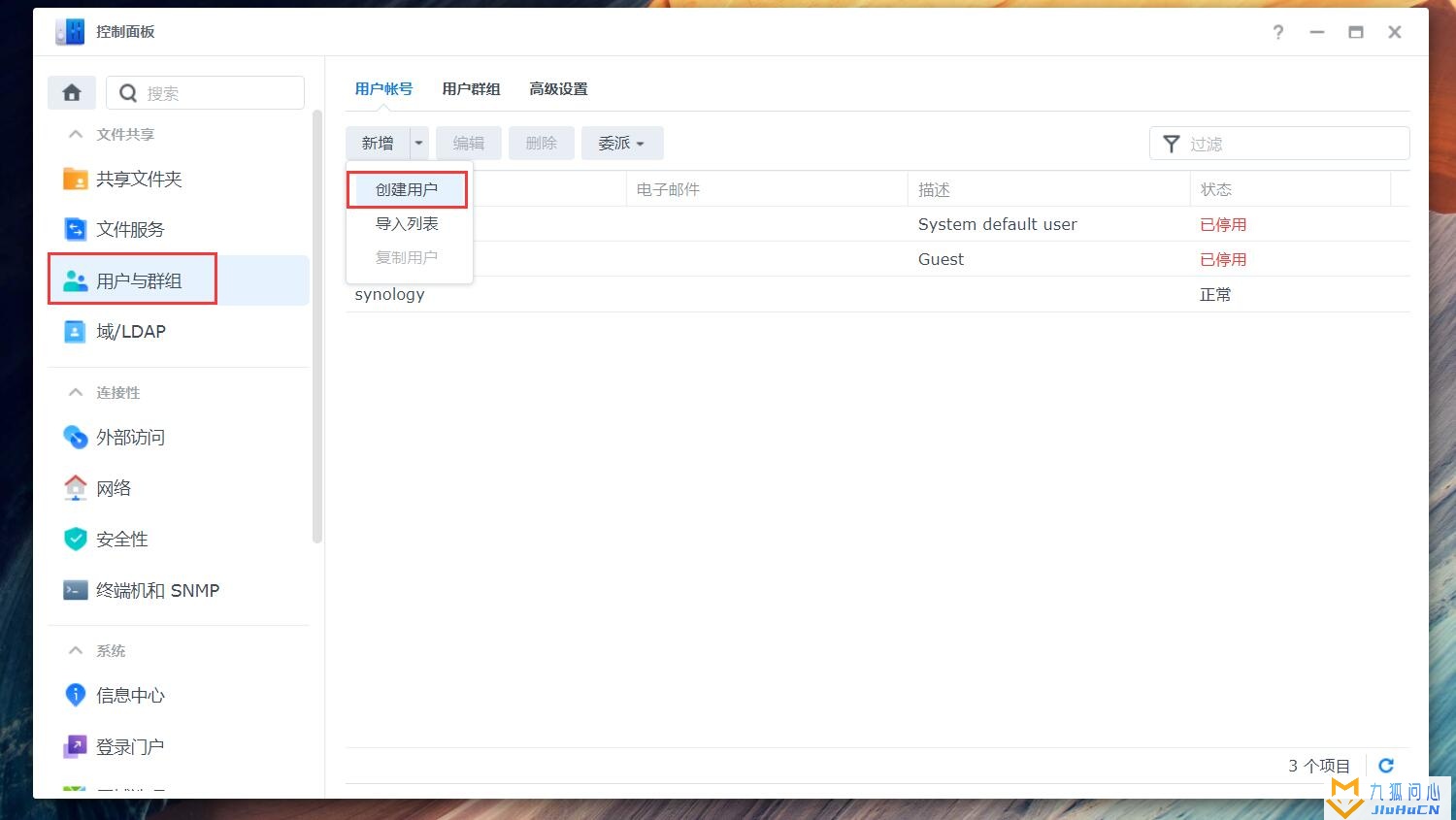Click the search magnifier icon
This screenshot has height=820, width=1456.
coord(127,93)
